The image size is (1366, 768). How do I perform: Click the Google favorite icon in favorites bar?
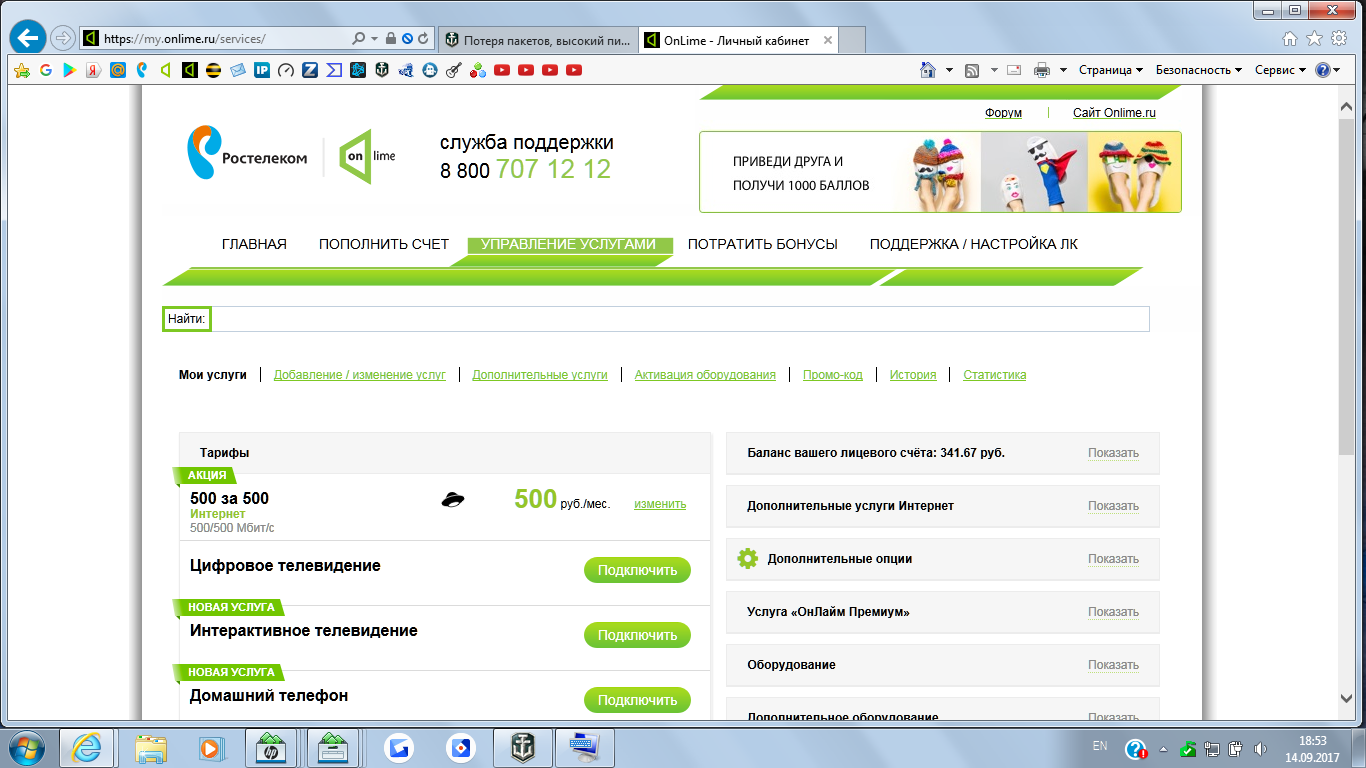(45, 70)
